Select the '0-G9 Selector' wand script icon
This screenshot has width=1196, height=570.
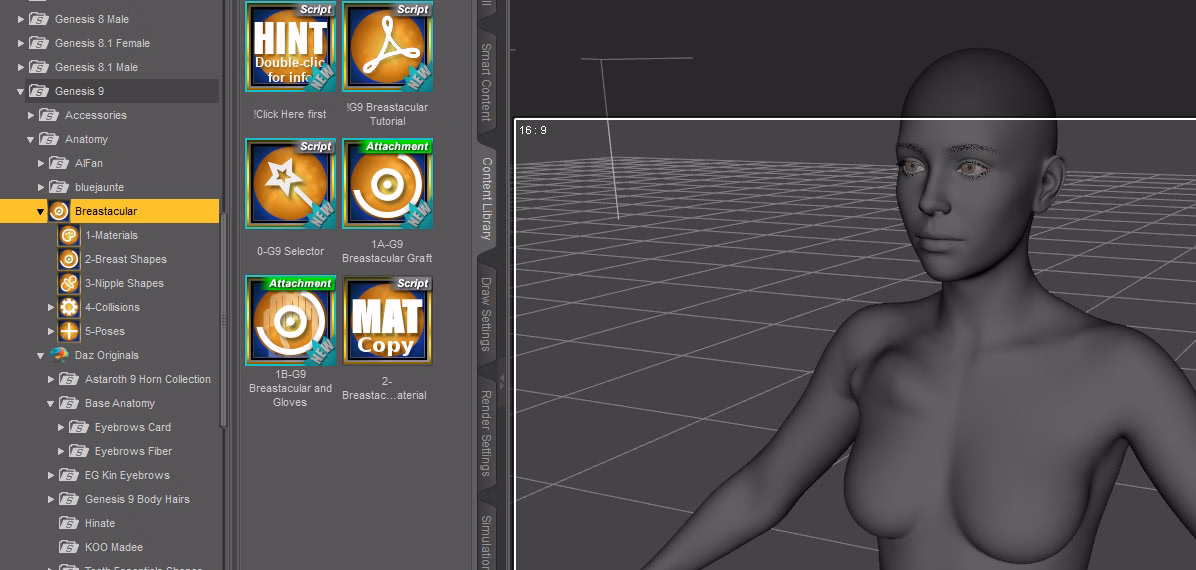[x=290, y=184]
